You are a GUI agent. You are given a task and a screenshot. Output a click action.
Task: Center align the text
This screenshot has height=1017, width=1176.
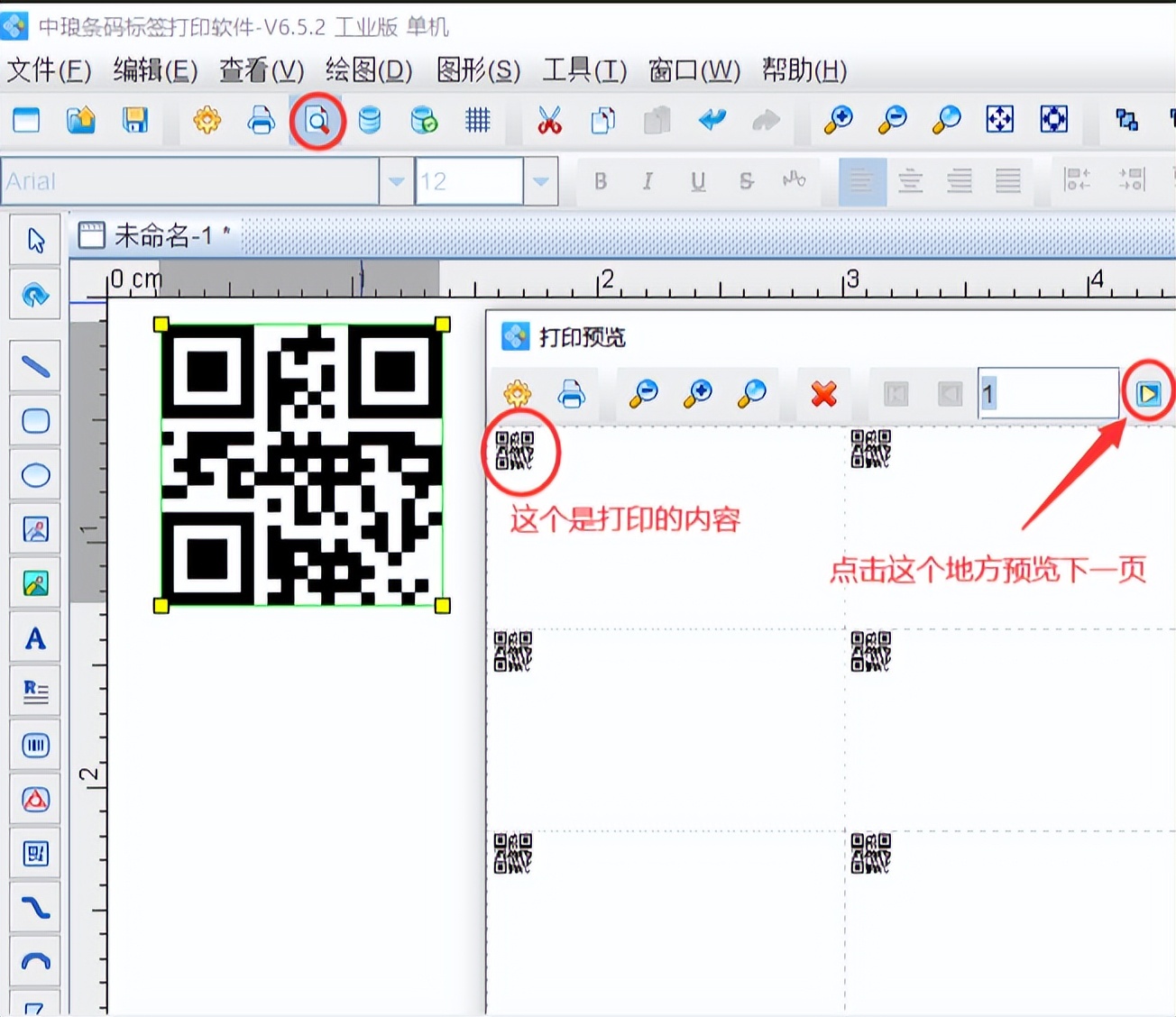[x=911, y=181]
